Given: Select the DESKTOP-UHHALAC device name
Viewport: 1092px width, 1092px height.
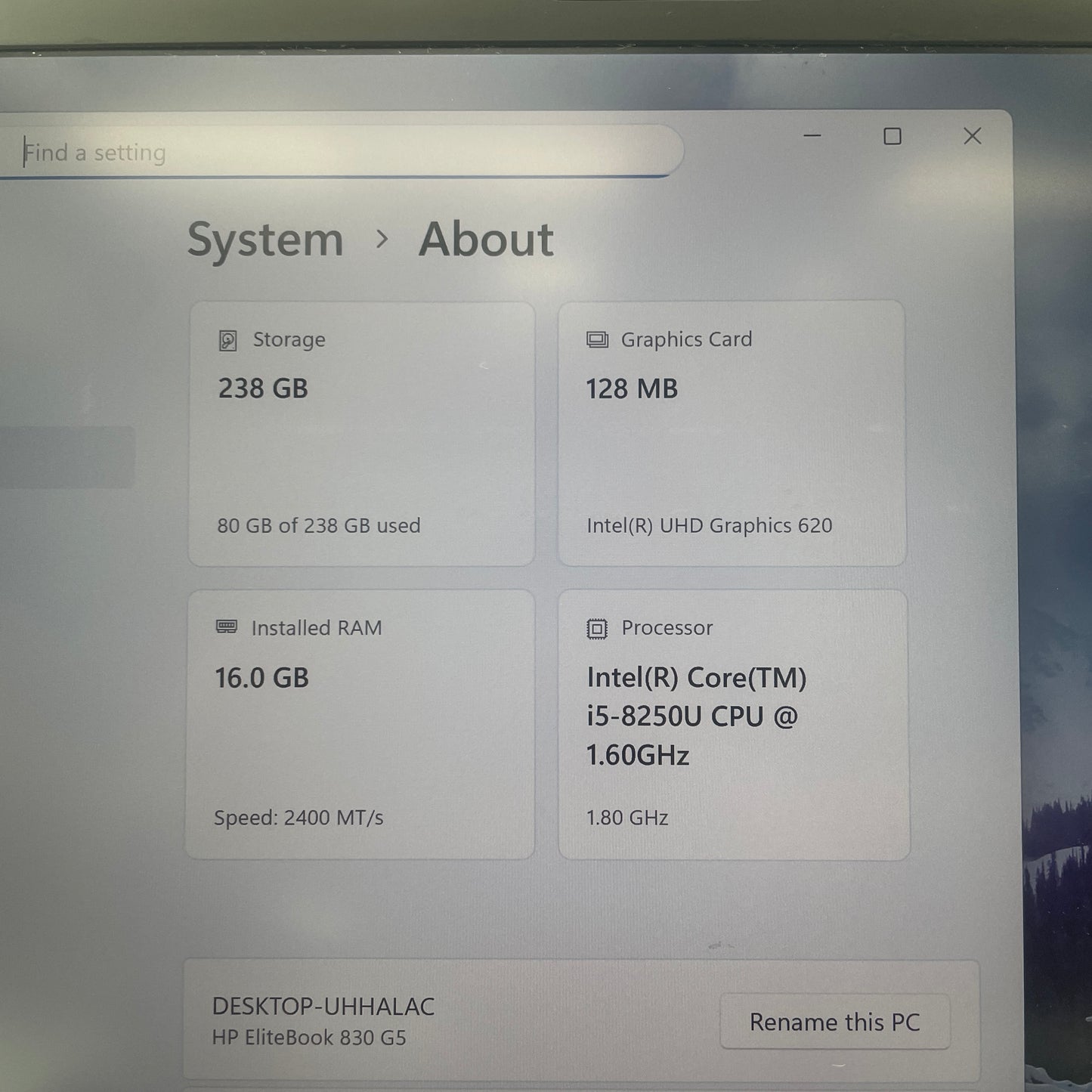Looking at the screenshot, I should (x=323, y=1007).
